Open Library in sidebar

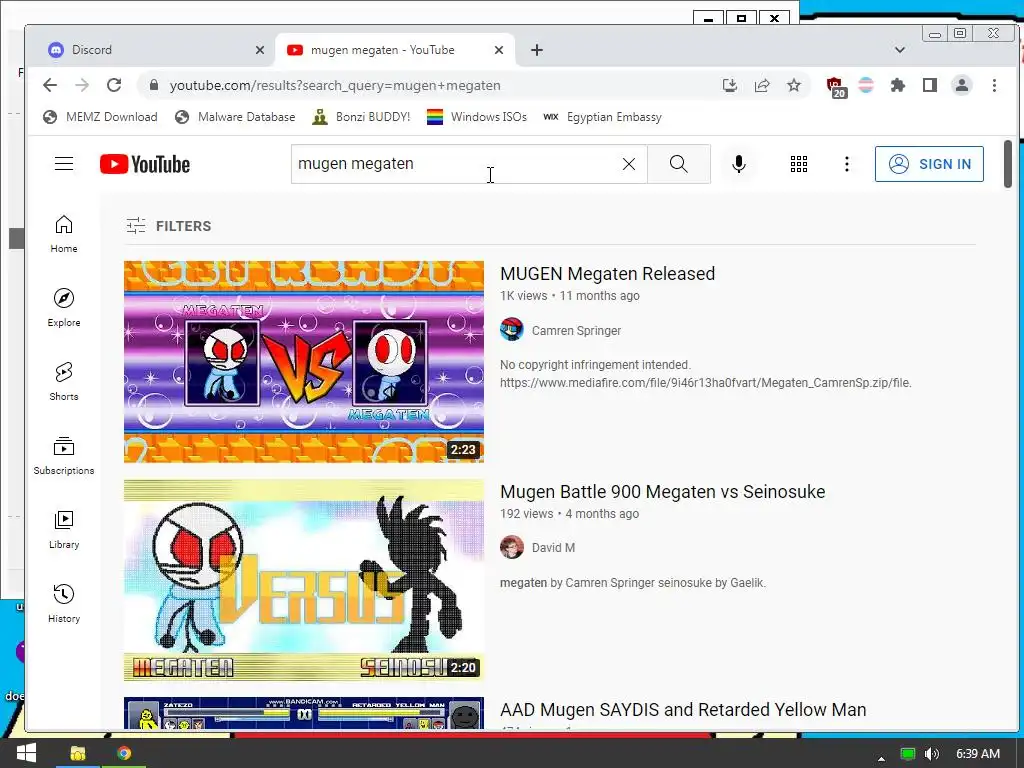(64, 529)
